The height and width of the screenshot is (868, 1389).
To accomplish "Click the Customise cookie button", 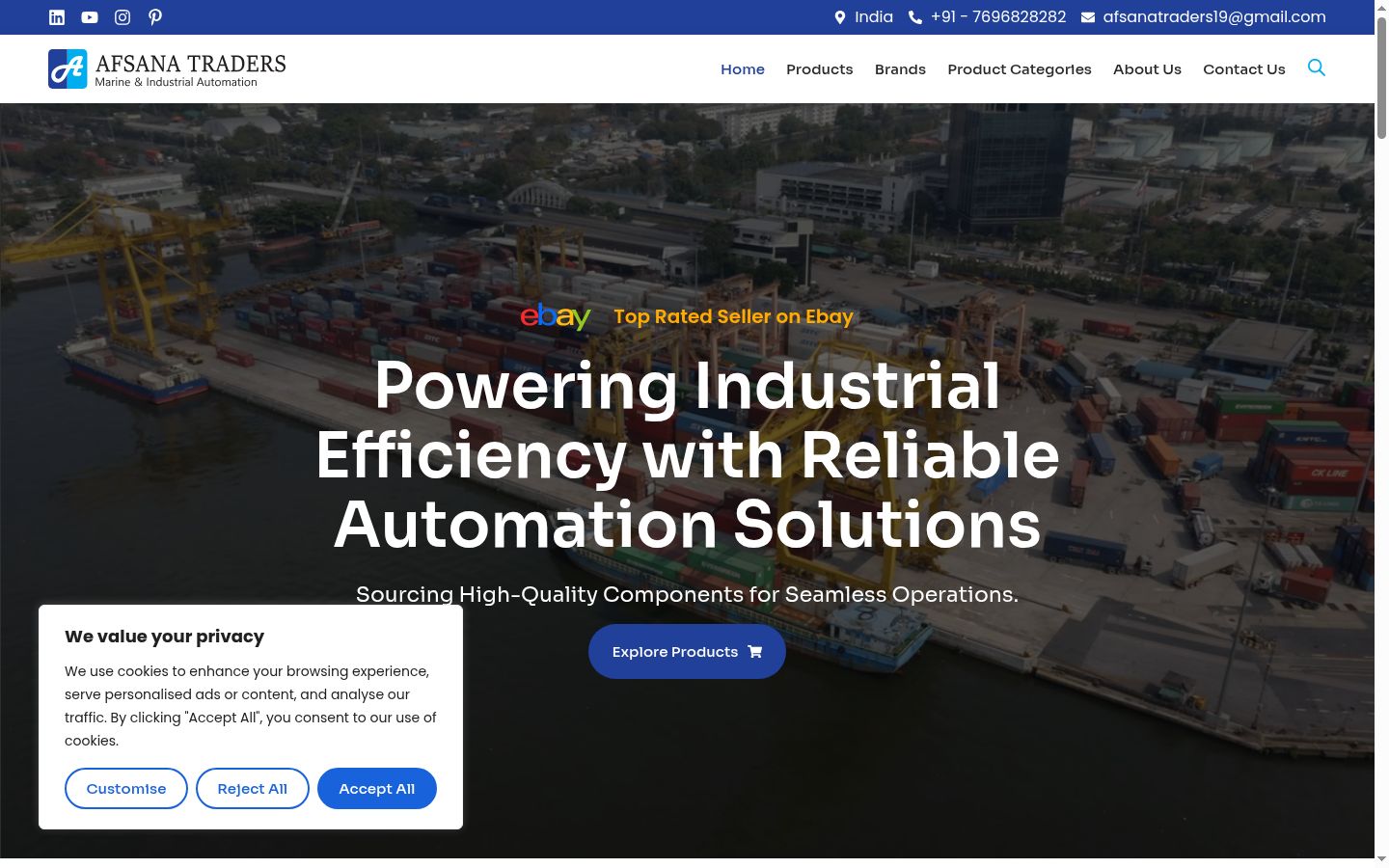I will point(126,789).
